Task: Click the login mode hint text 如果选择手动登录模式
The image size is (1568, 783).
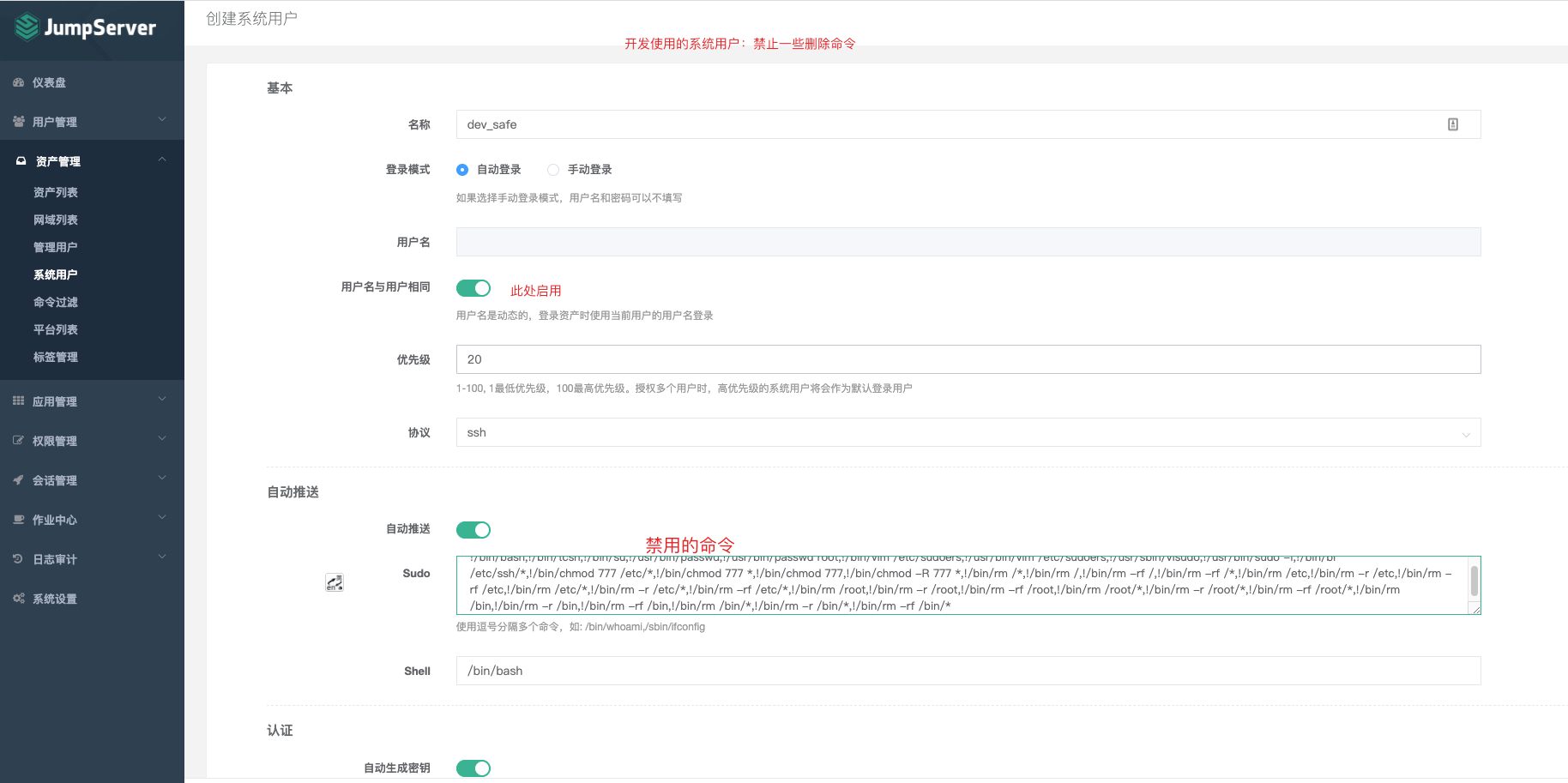Action: pos(570,198)
